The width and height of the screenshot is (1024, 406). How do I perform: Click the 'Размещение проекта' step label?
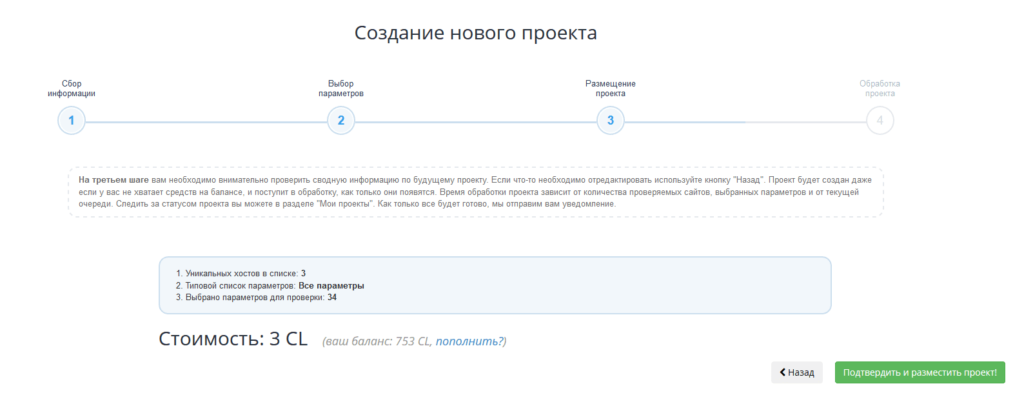coord(610,88)
